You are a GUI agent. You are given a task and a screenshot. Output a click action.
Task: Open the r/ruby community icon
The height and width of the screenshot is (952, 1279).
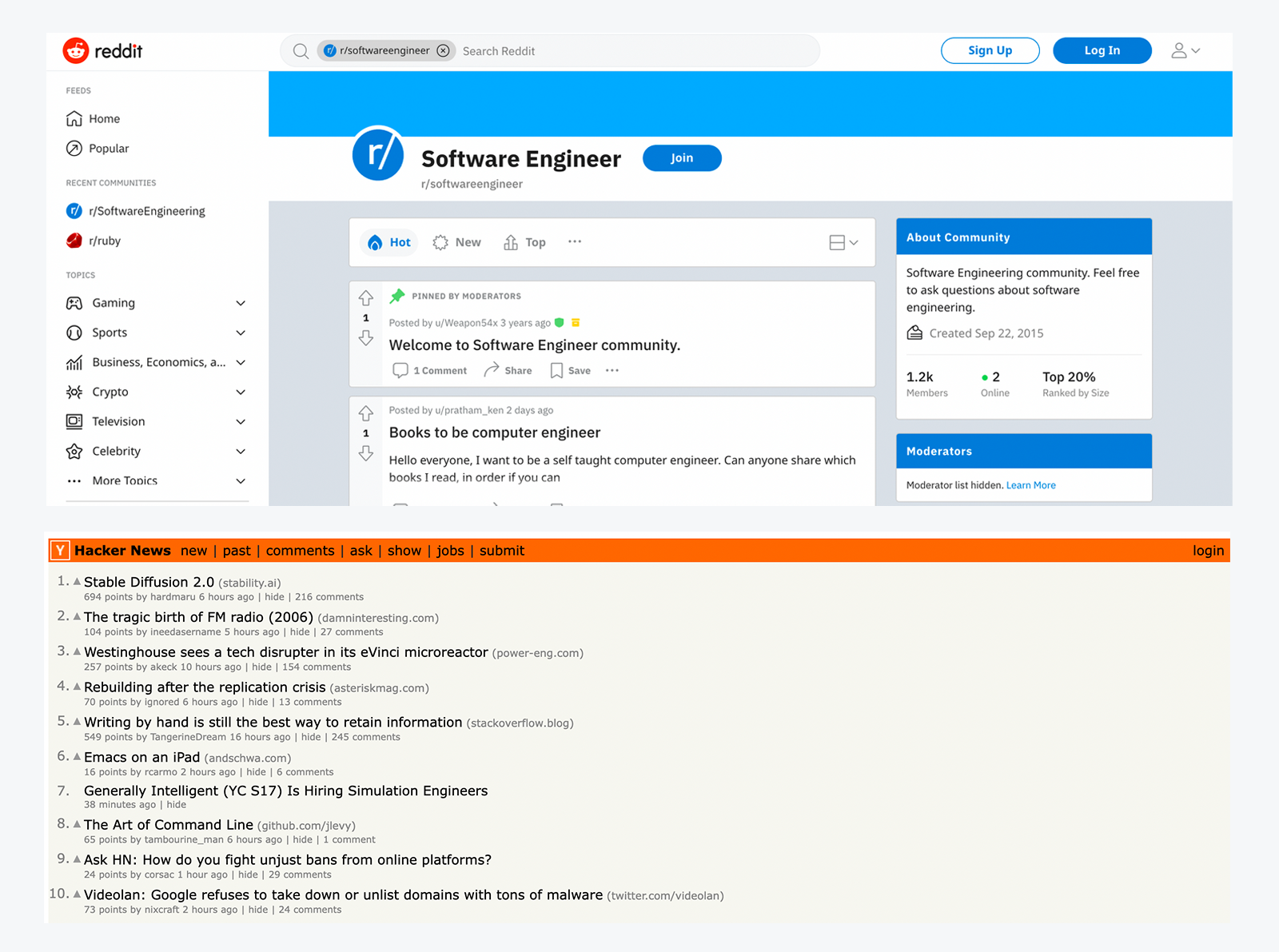74,241
